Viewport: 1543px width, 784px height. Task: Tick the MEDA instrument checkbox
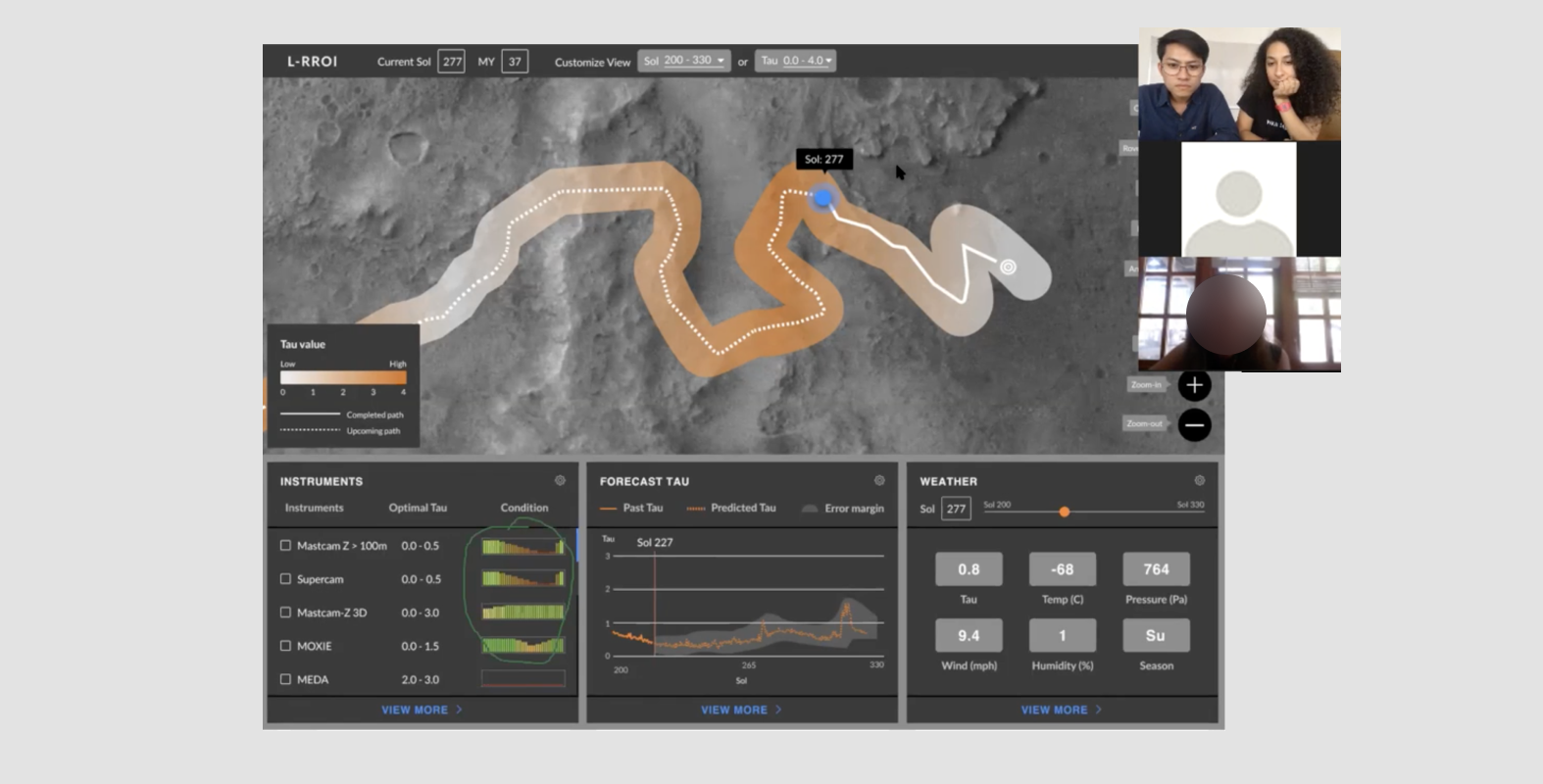coord(285,678)
